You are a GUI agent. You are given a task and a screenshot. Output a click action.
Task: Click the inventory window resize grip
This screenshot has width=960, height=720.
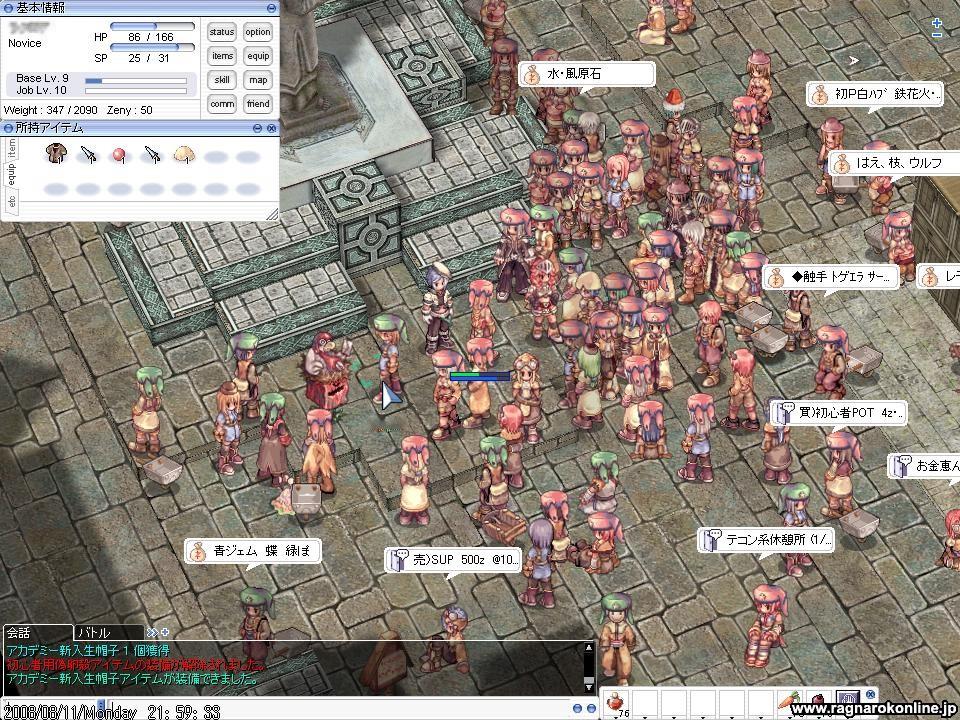coord(272,214)
